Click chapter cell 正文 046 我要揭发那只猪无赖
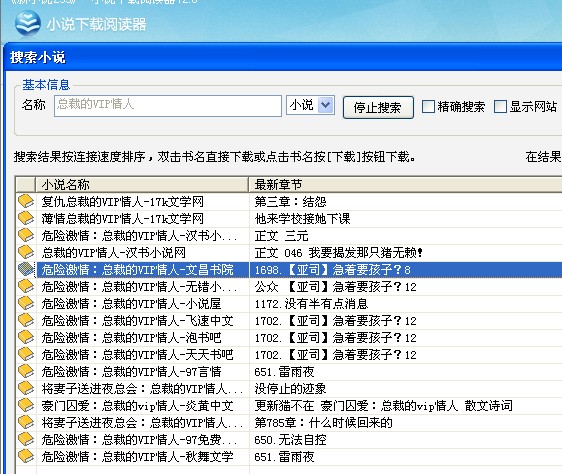The width and height of the screenshot is (562, 474). 339,252
